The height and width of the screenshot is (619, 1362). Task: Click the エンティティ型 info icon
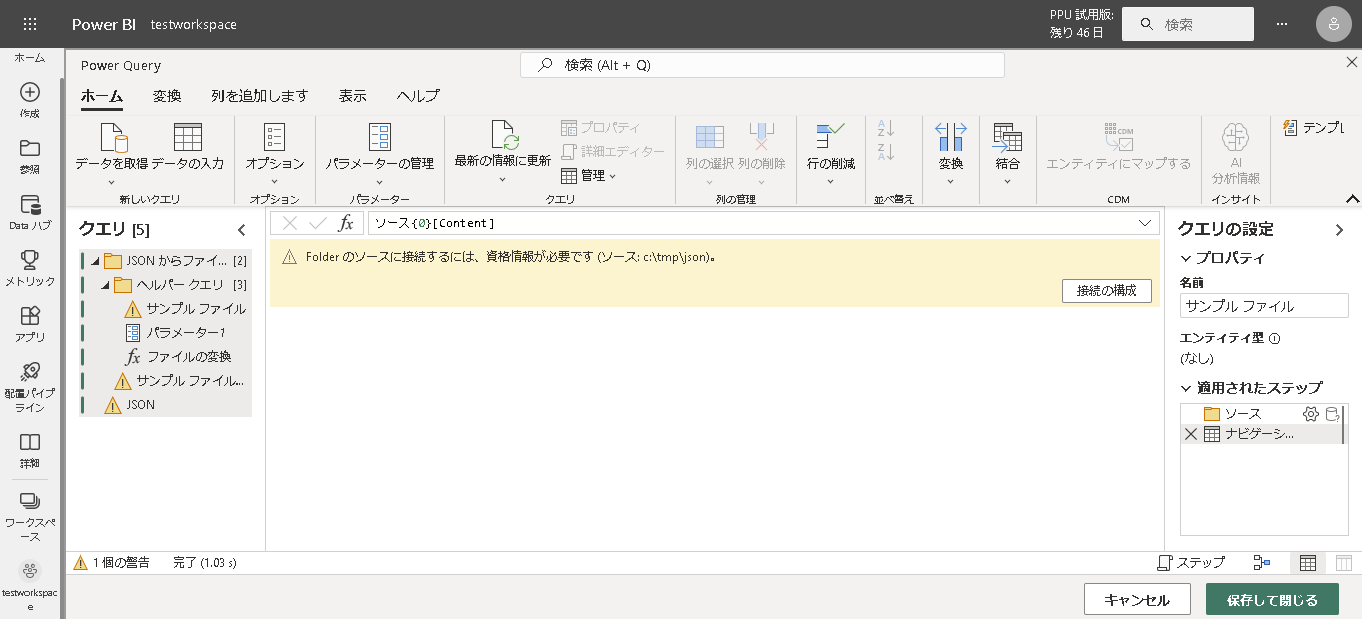(1275, 338)
